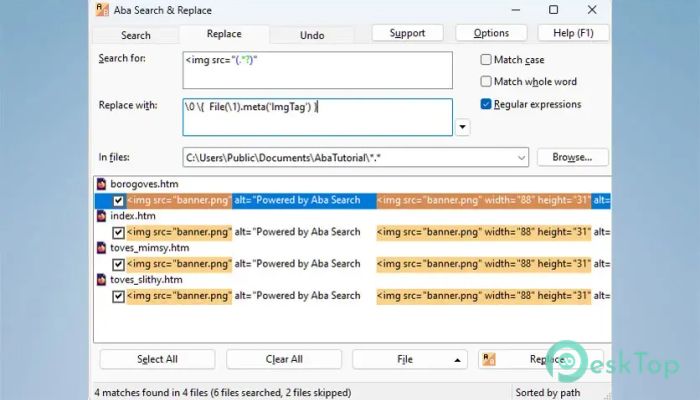Expand the In files path dropdown

pyautogui.click(x=521, y=158)
